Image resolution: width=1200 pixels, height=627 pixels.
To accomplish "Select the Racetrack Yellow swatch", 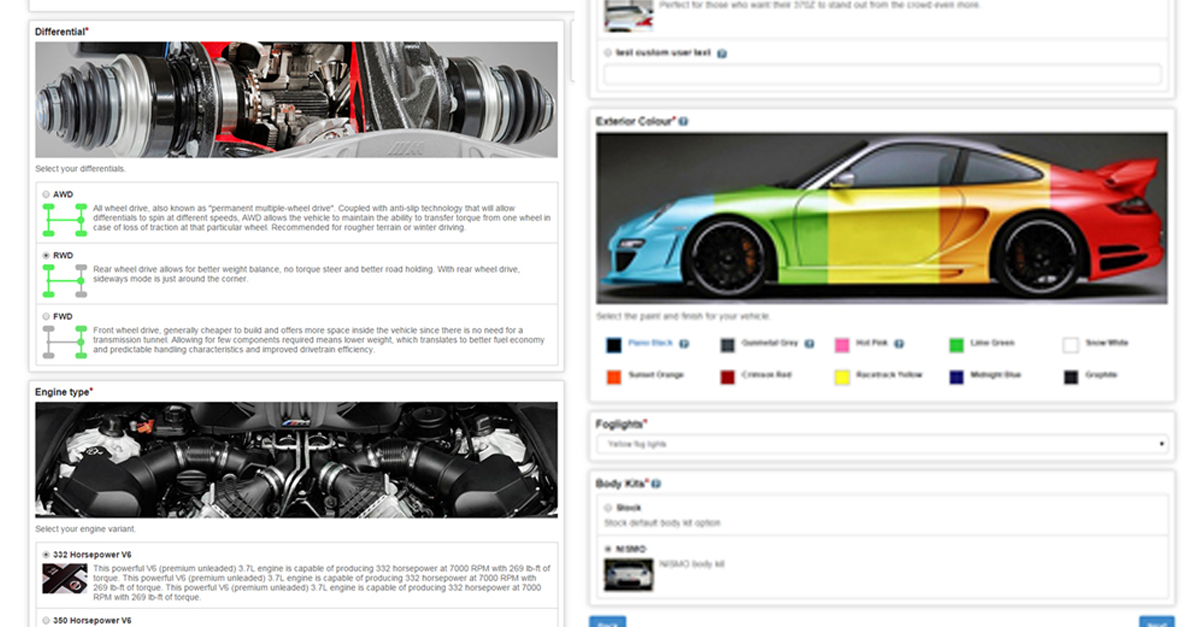I will click(843, 377).
